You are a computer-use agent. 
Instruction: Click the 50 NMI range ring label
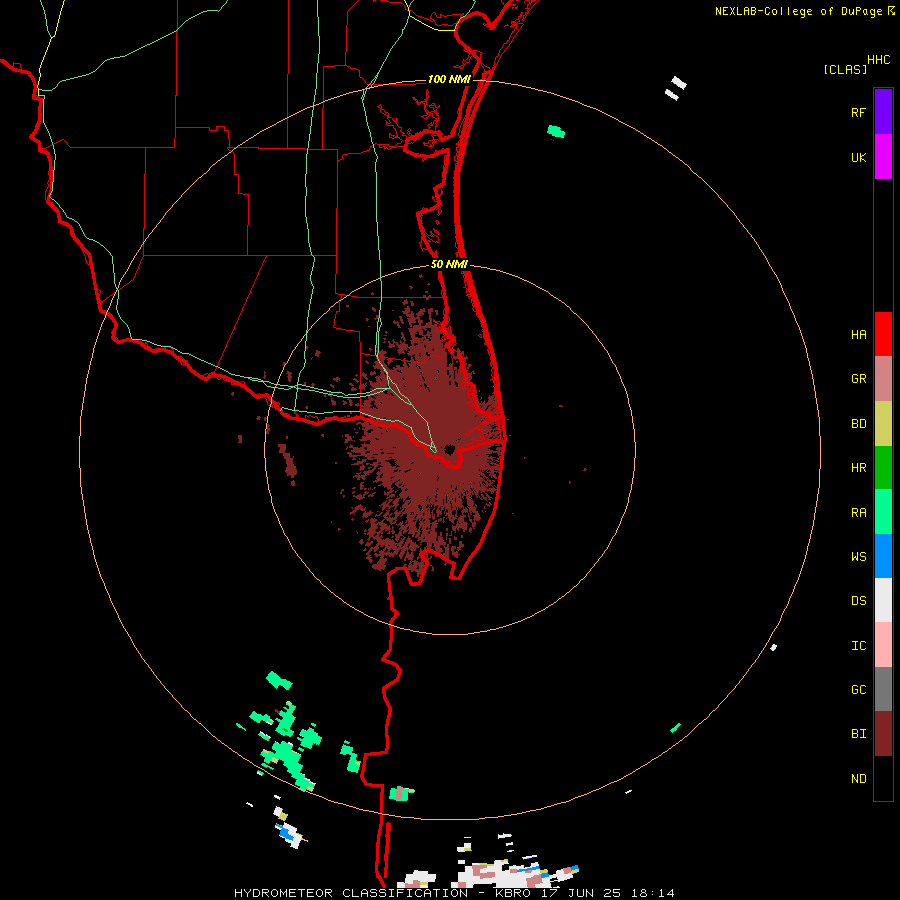[x=449, y=264]
